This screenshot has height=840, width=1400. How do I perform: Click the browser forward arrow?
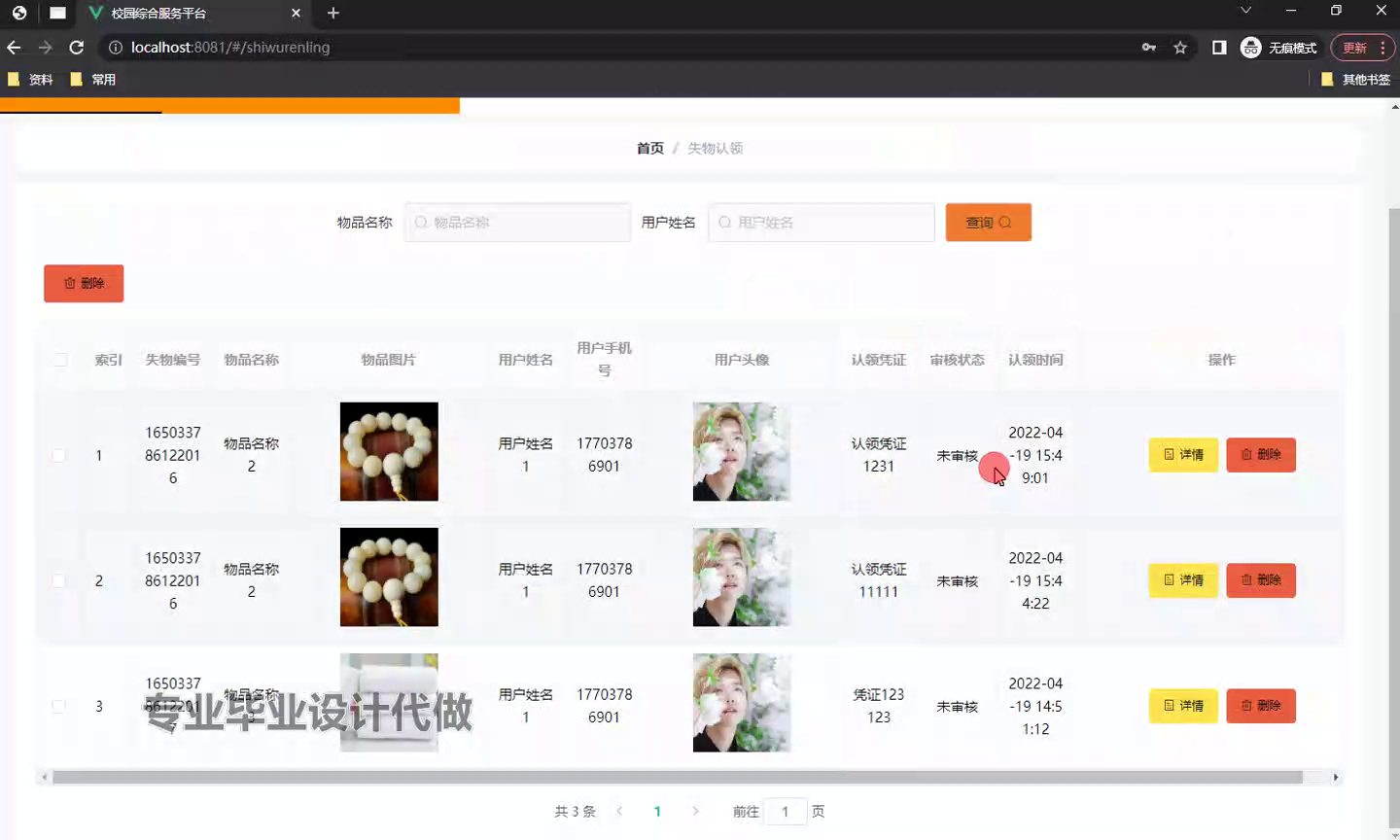pyautogui.click(x=45, y=47)
